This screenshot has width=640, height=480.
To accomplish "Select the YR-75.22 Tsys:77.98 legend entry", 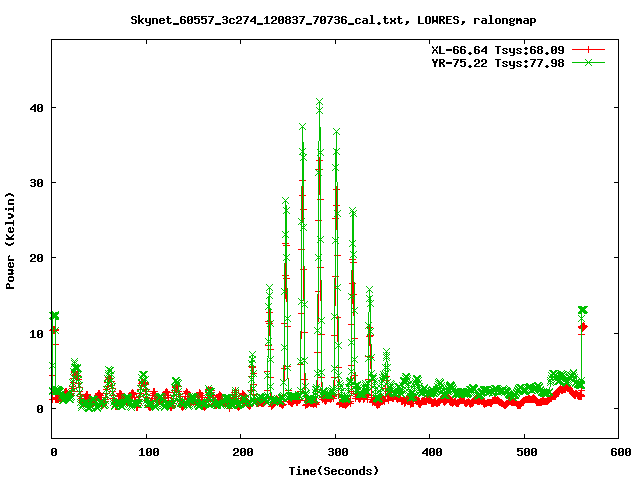I will [x=495, y=62].
